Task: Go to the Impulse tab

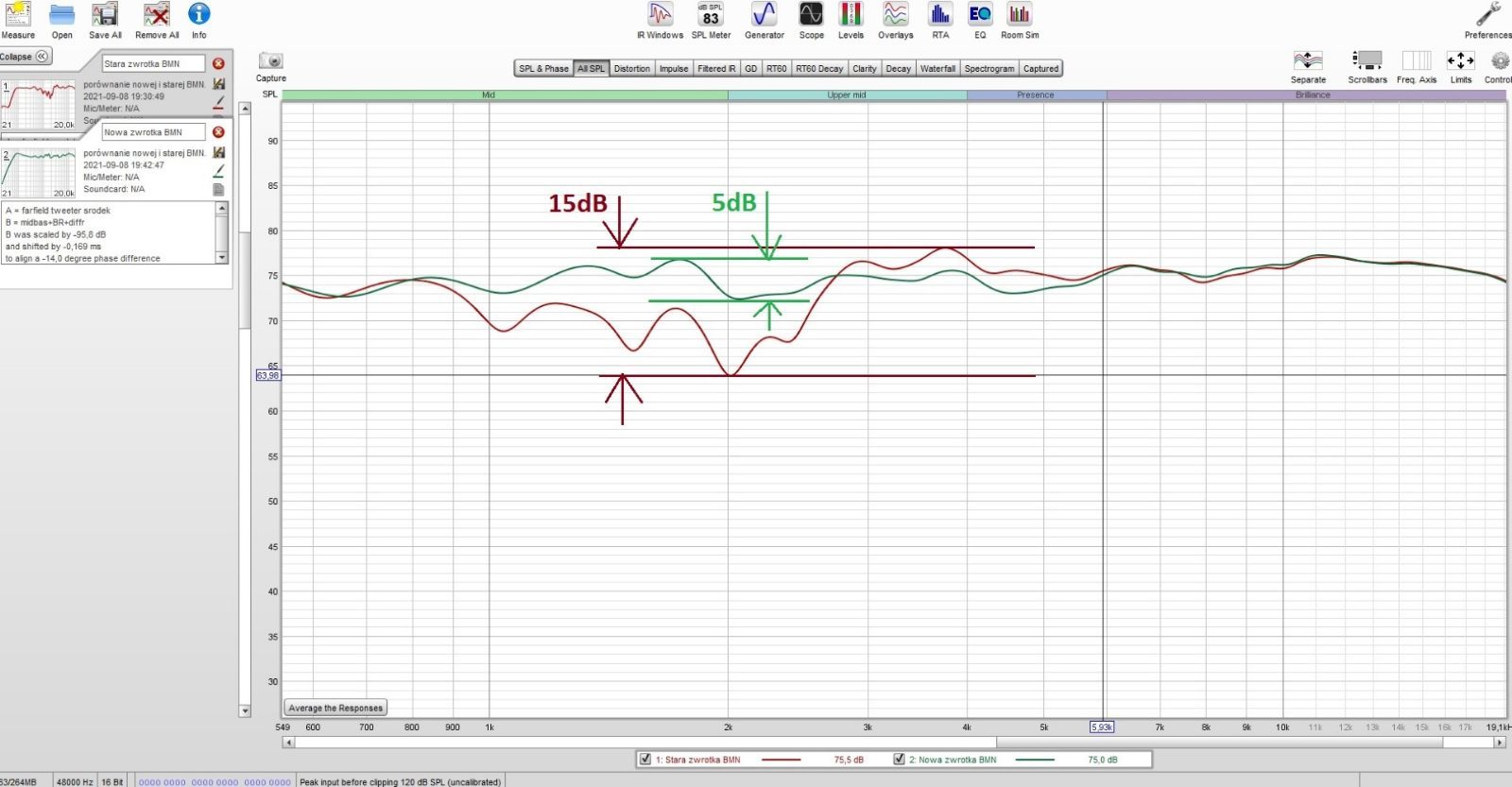Action: (x=674, y=68)
